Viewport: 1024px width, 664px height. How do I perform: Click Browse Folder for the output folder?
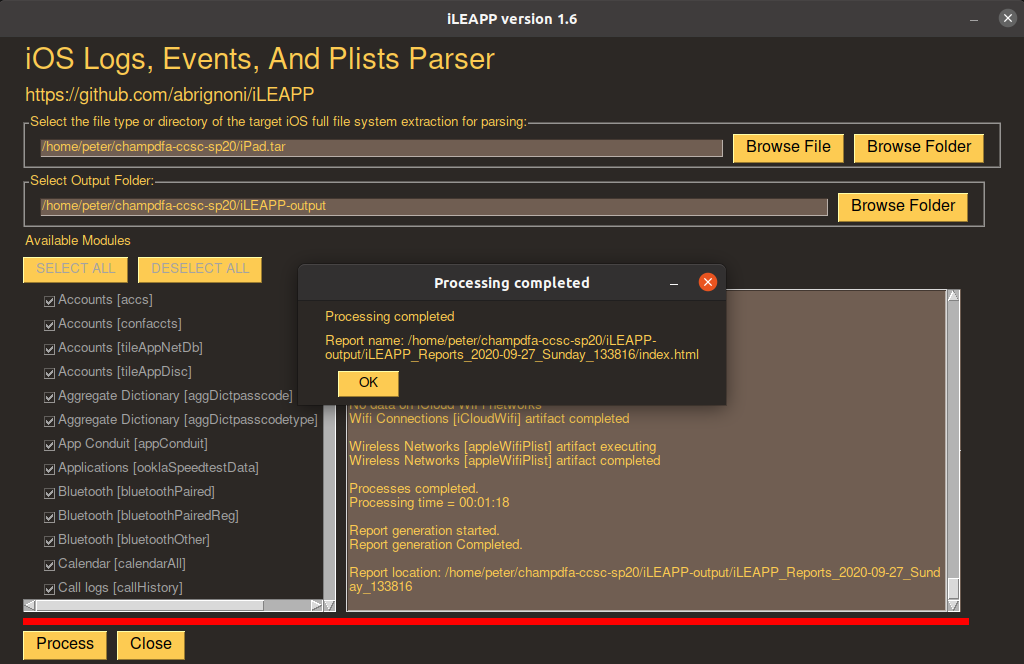coord(903,206)
